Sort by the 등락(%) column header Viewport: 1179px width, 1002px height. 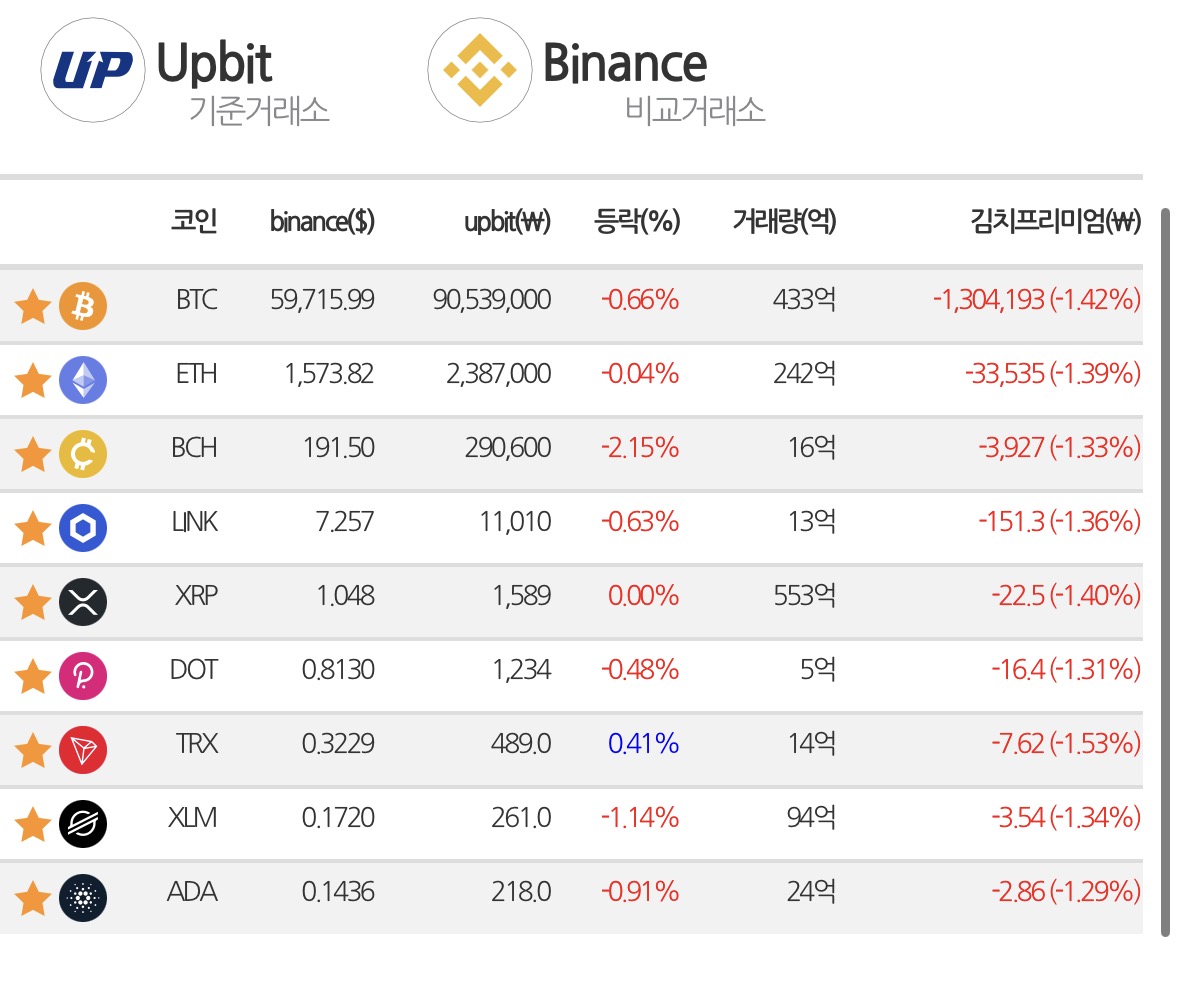[x=637, y=221]
